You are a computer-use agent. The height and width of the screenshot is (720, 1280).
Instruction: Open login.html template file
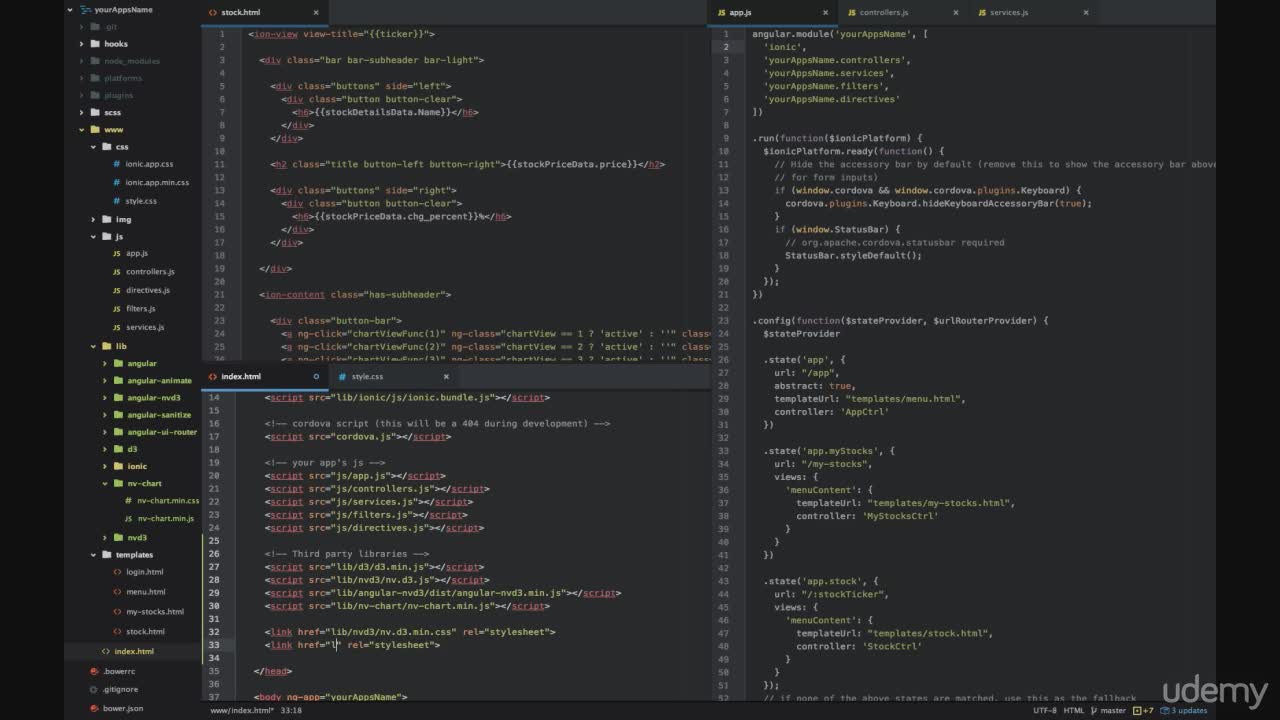145,572
